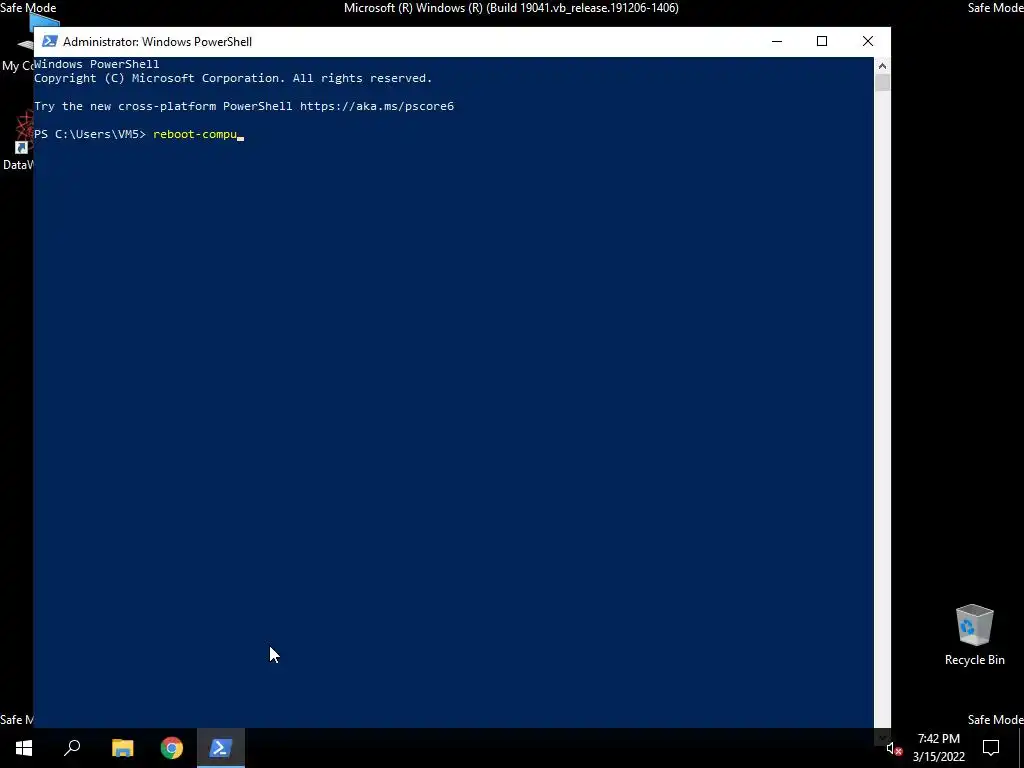Select PowerShell taskbar button
The height and width of the screenshot is (768, 1024).
coord(221,748)
